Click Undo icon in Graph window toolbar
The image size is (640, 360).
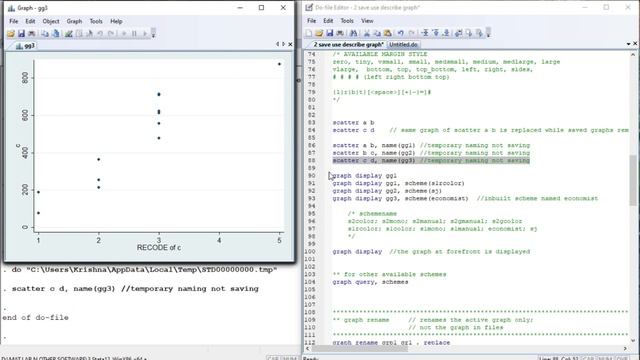point(100,33)
